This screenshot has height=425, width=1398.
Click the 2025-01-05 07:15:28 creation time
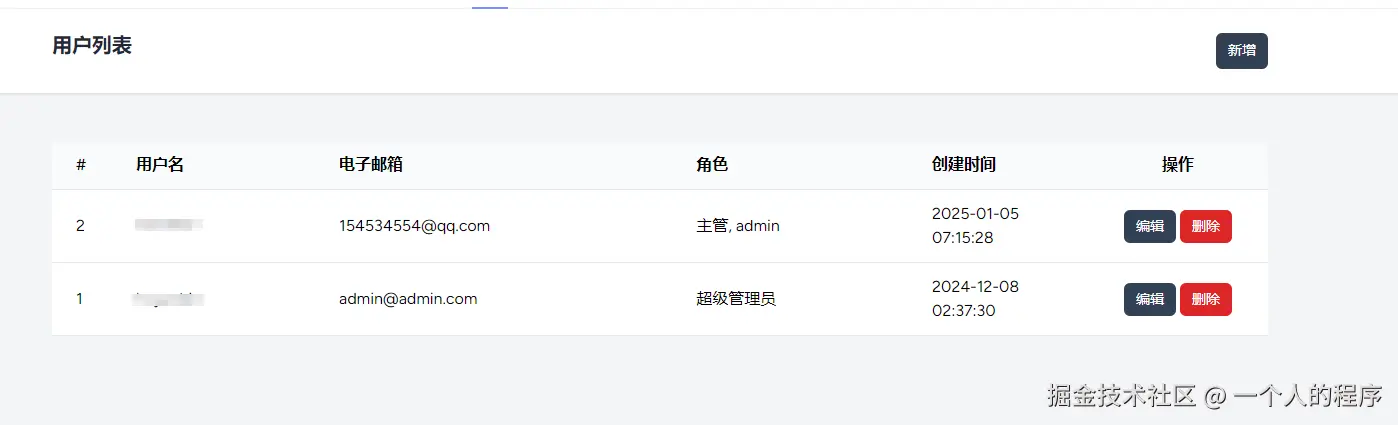(975, 226)
